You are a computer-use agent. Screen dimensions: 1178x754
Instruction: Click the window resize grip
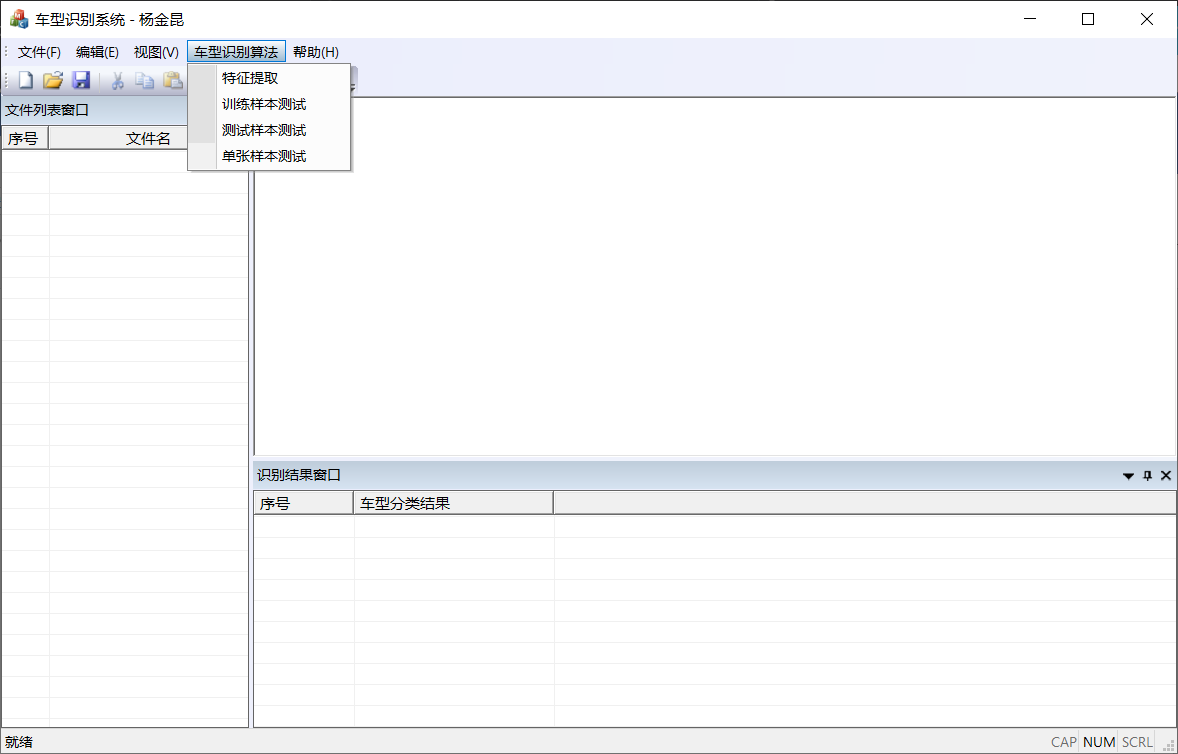[x=1169, y=745]
